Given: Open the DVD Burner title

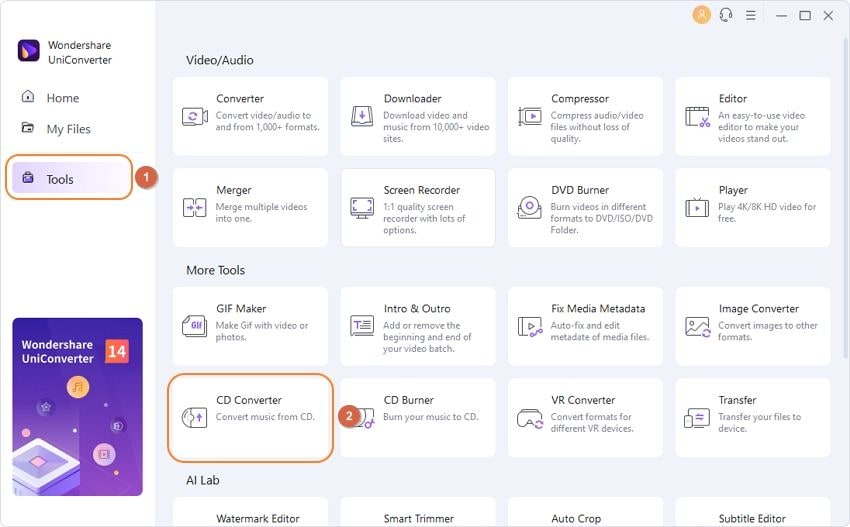Looking at the screenshot, I should (x=580, y=190).
